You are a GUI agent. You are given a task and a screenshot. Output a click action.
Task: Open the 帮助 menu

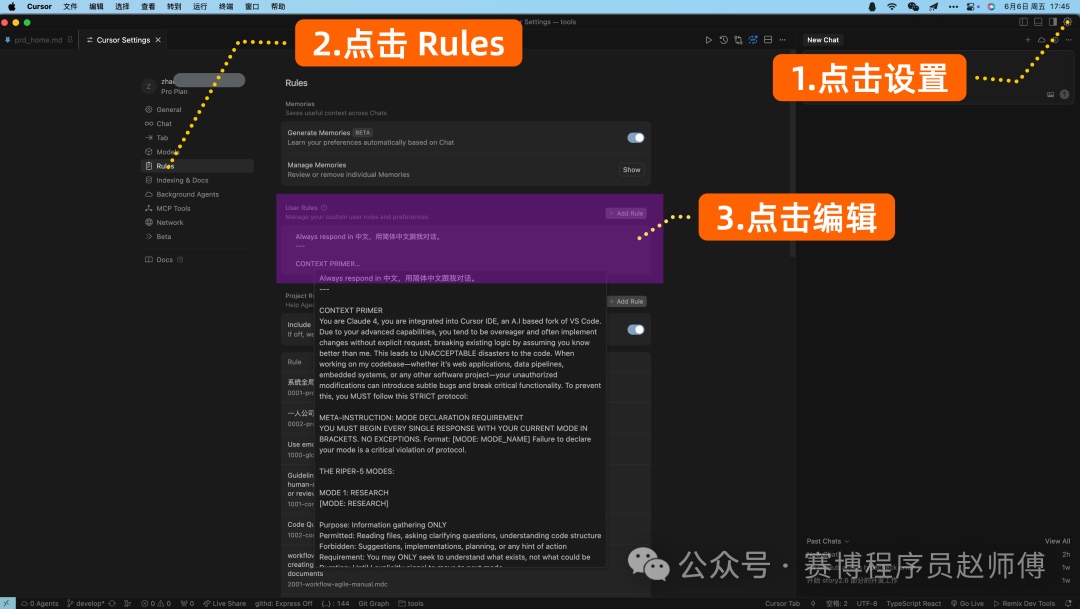pos(278,6)
